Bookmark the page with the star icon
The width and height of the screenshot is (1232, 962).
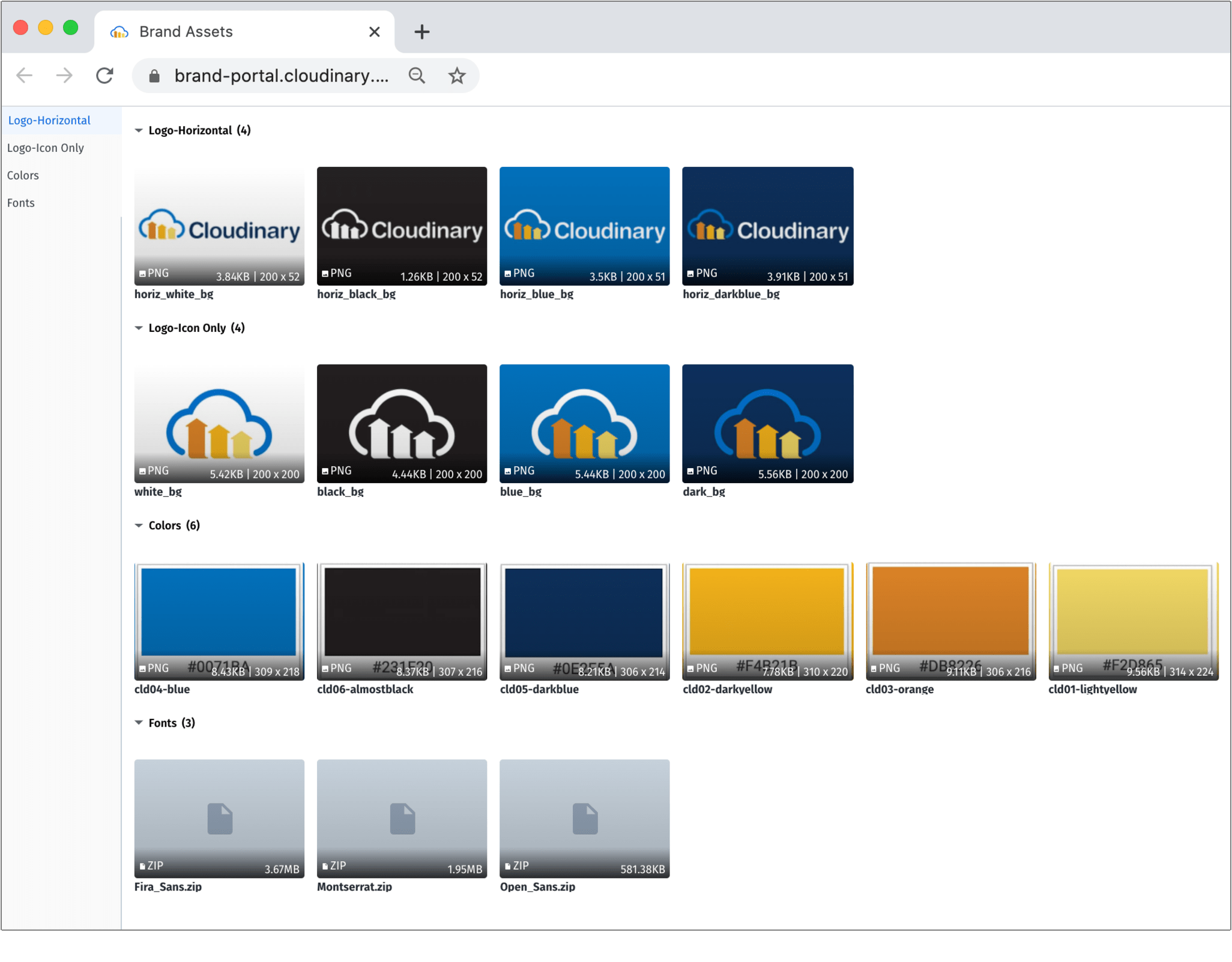pos(457,76)
